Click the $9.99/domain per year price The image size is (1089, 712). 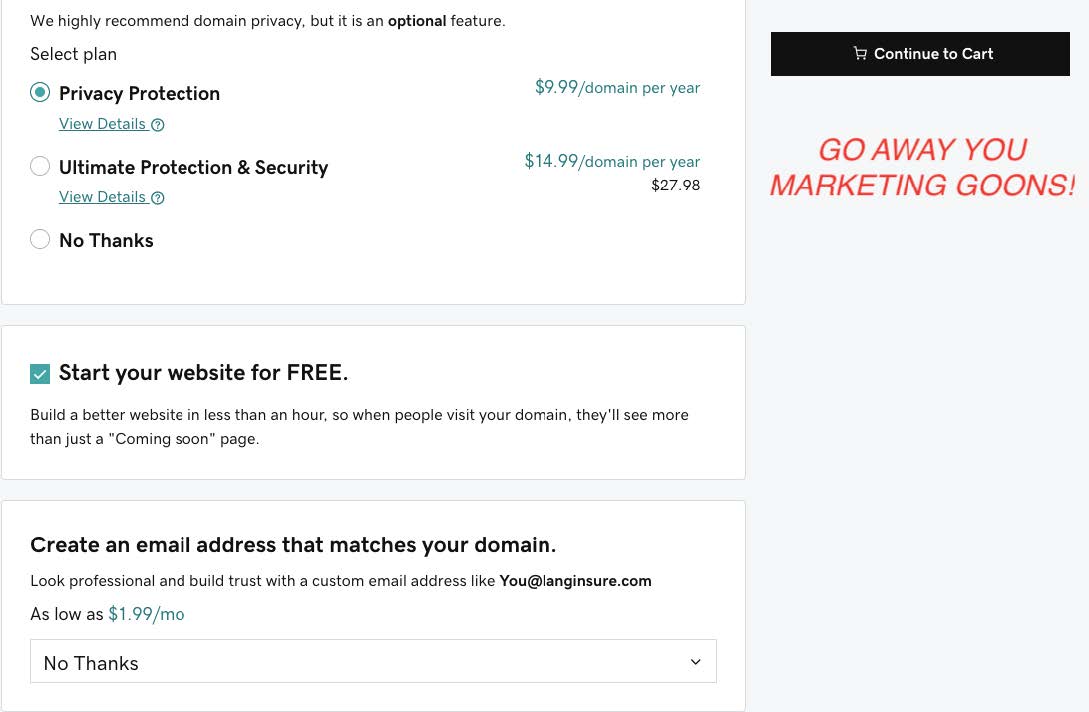coord(617,88)
